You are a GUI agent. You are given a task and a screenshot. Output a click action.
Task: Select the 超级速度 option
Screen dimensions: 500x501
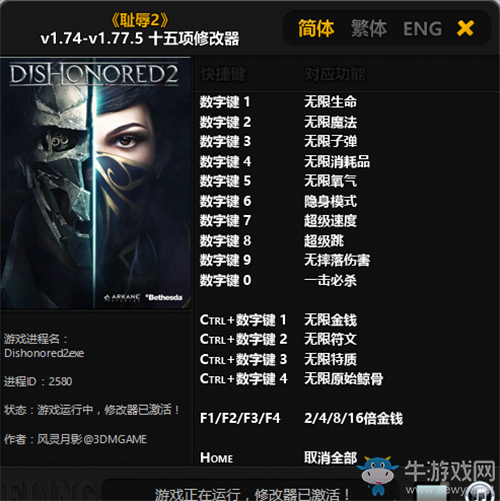pyautogui.click(x=330, y=221)
